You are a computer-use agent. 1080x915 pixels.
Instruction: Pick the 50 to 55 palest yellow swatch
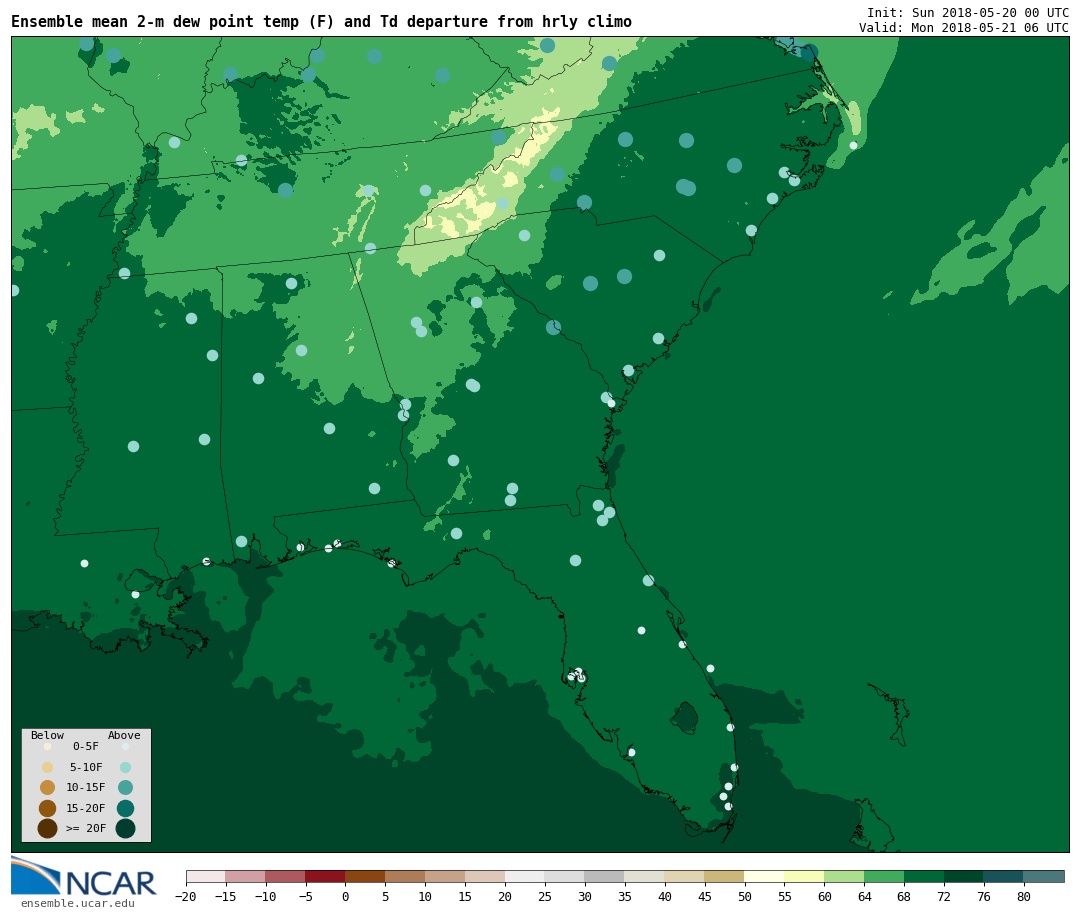click(765, 876)
